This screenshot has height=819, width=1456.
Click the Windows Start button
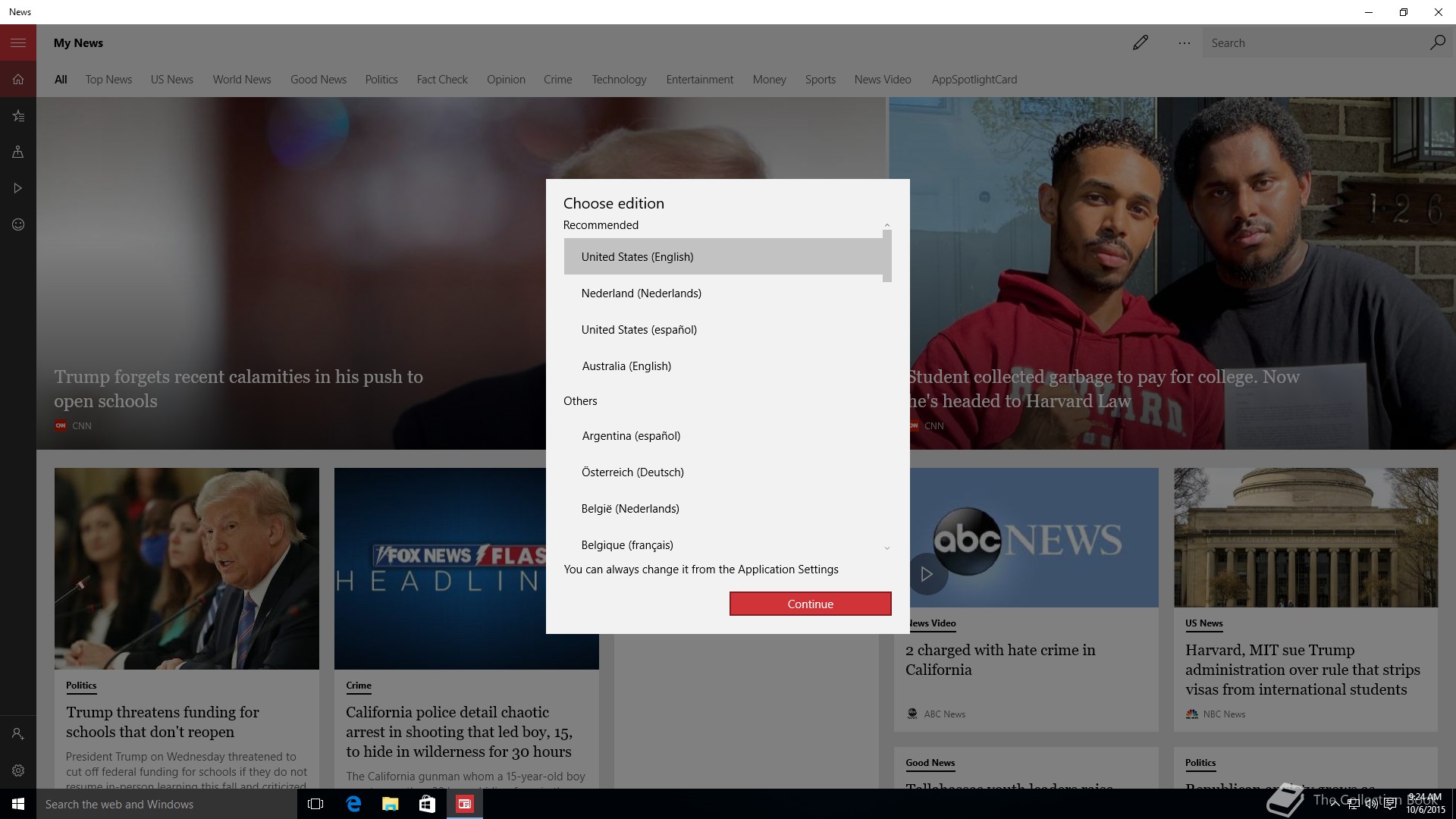click(18, 804)
